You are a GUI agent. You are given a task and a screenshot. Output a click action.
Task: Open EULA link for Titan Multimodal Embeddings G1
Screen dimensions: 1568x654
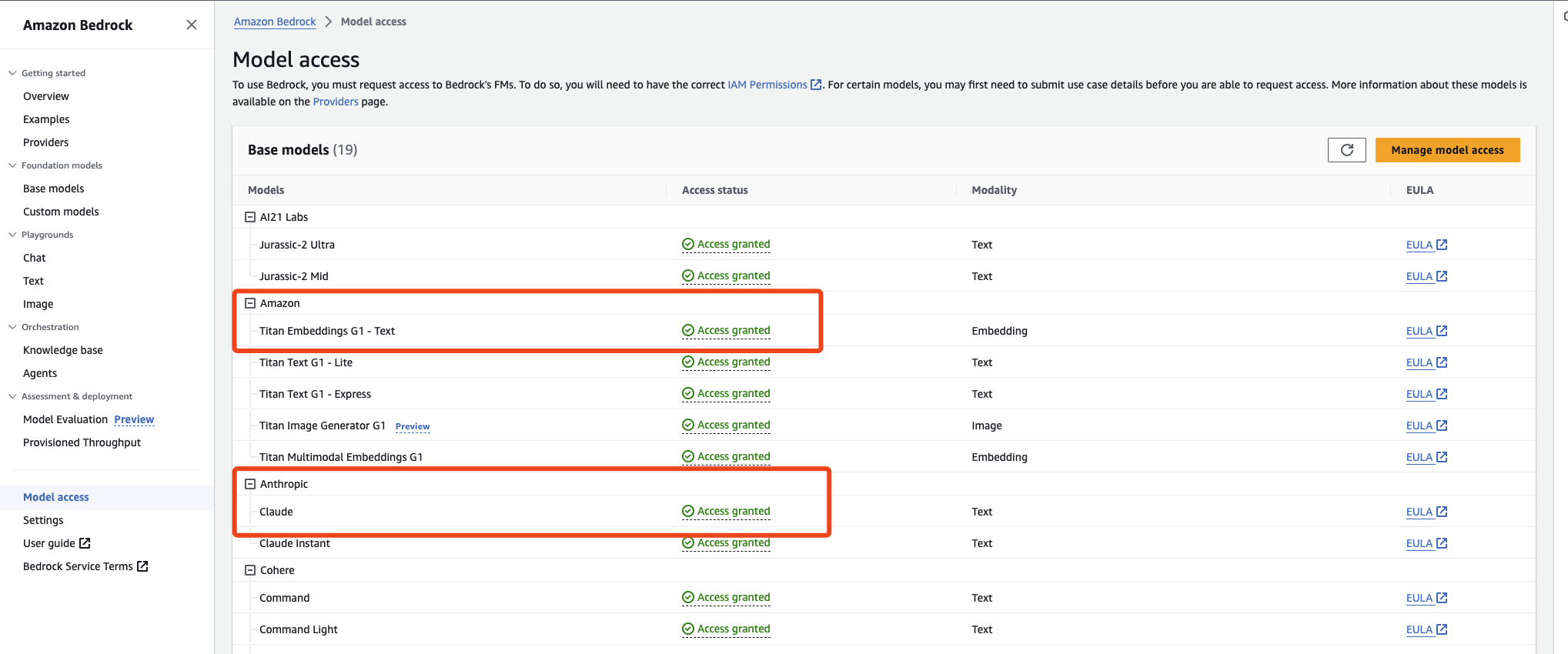[x=1426, y=457]
